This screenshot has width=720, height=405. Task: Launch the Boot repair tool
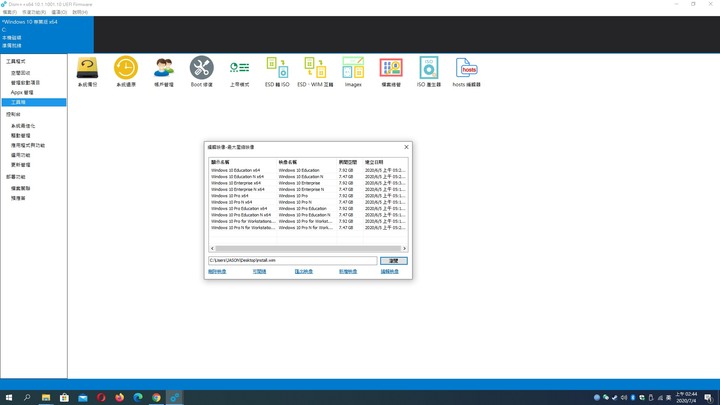[202, 72]
